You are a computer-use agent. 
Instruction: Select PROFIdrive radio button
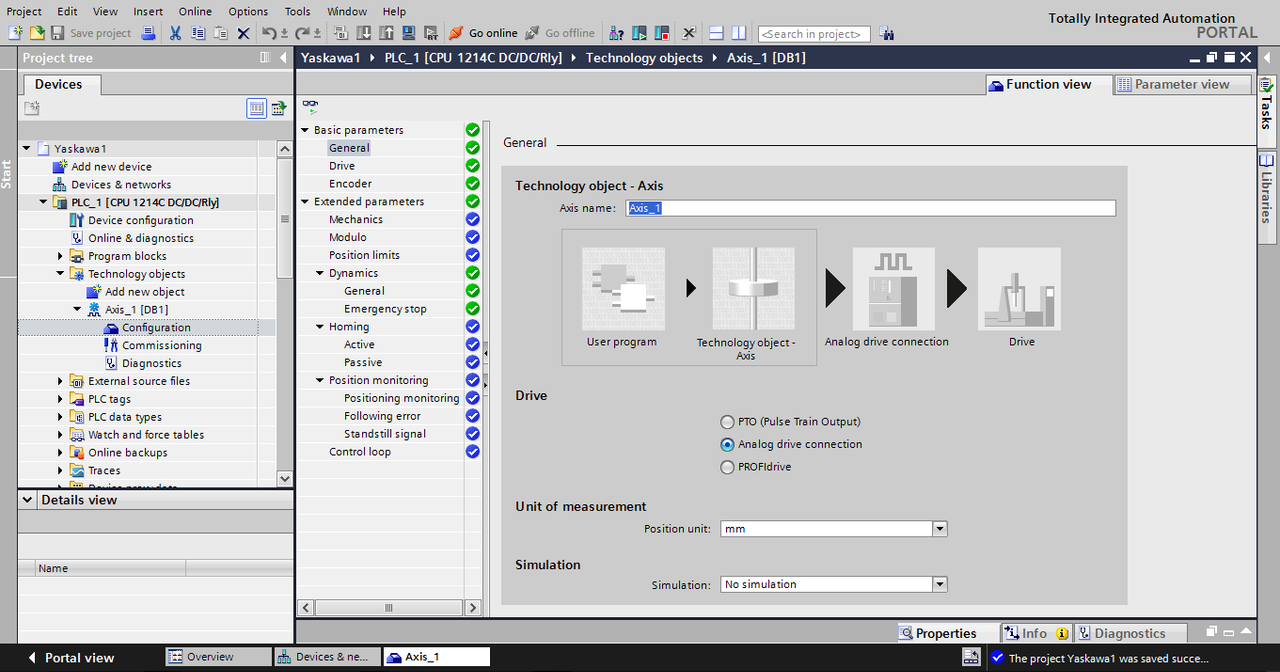(x=728, y=467)
